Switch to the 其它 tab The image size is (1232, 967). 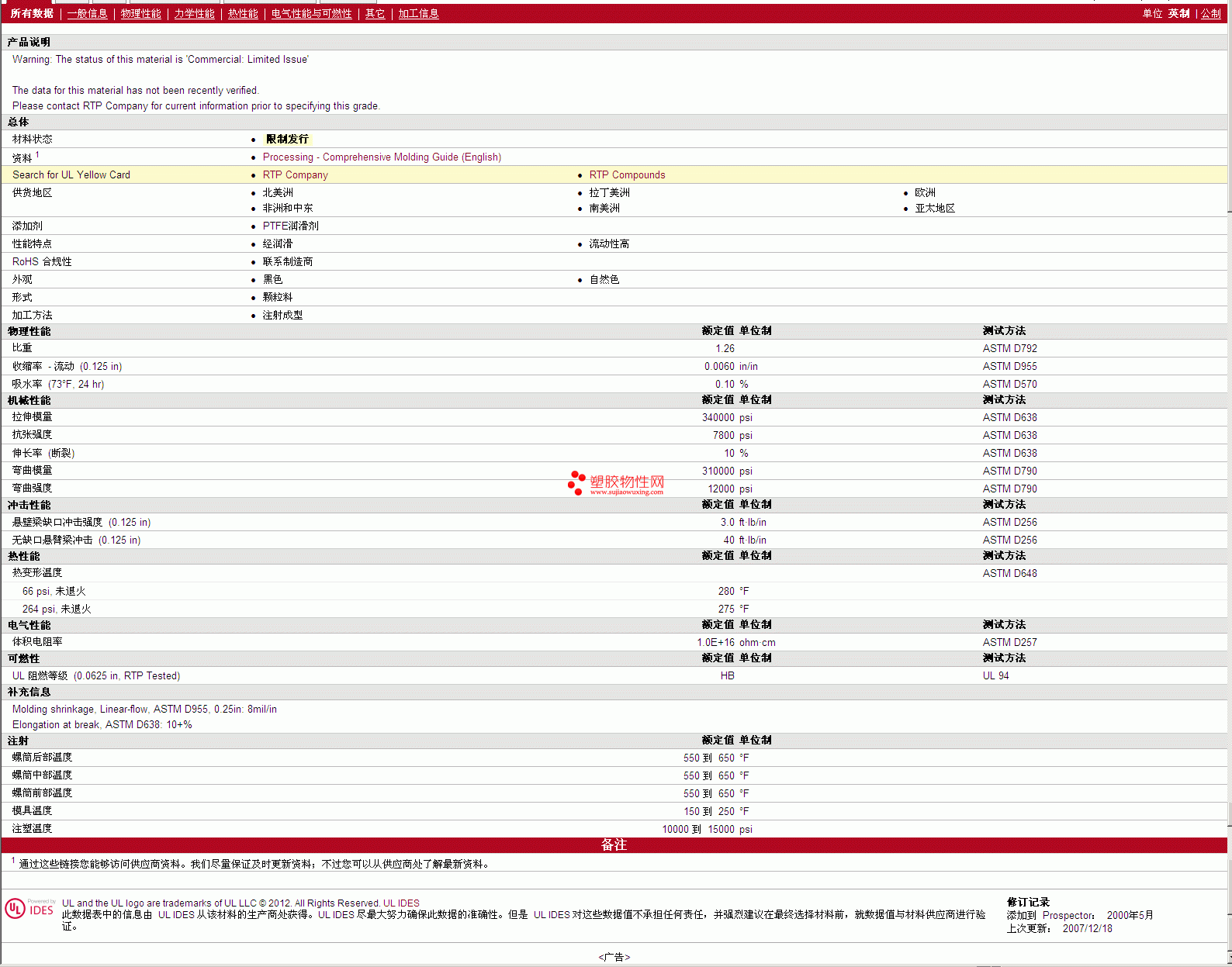click(x=375, y=14)
